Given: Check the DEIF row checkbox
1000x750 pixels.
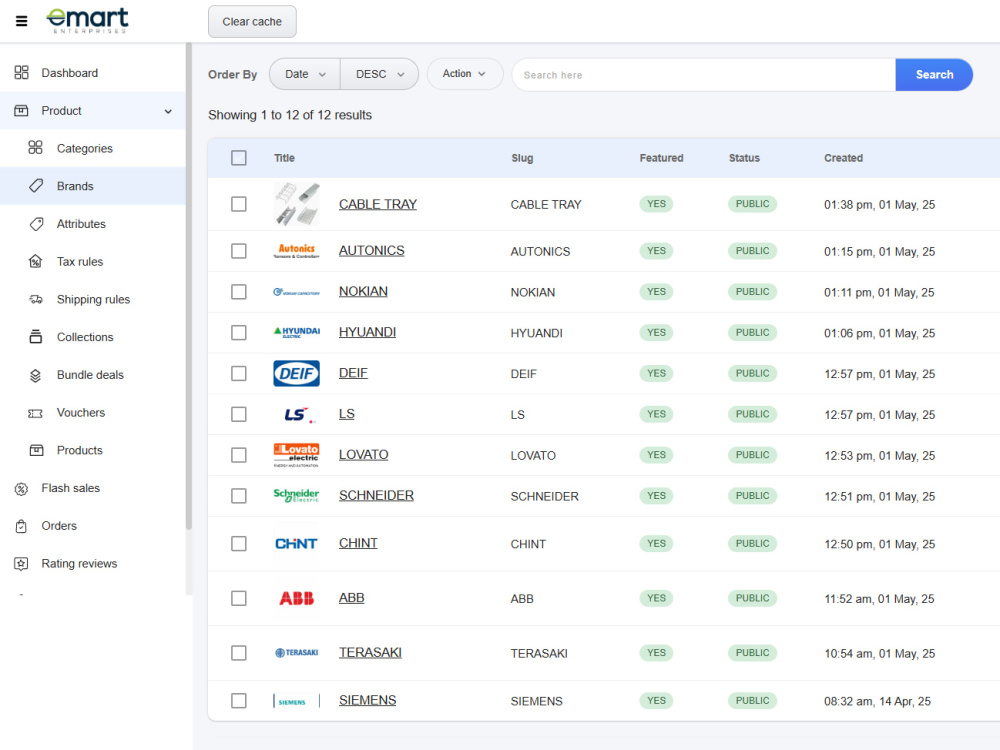Looking at the screenshot, I should tap(239, 373).
